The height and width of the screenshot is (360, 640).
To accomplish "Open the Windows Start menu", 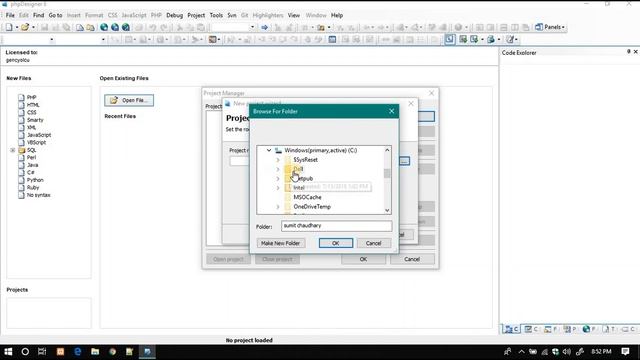I will [x=8, y=351].
